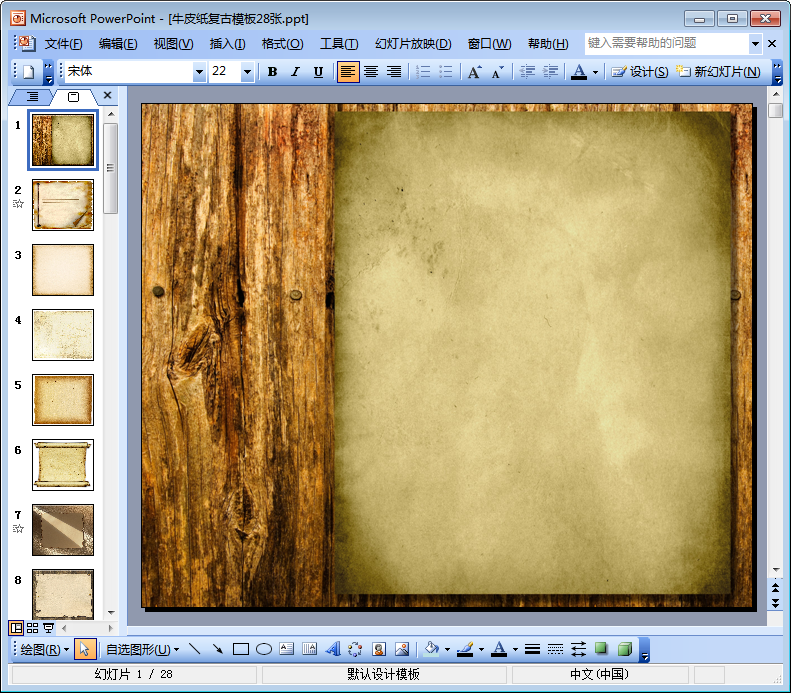
Task: Open the 窗口(W) menu
Action: pos(489,44)
